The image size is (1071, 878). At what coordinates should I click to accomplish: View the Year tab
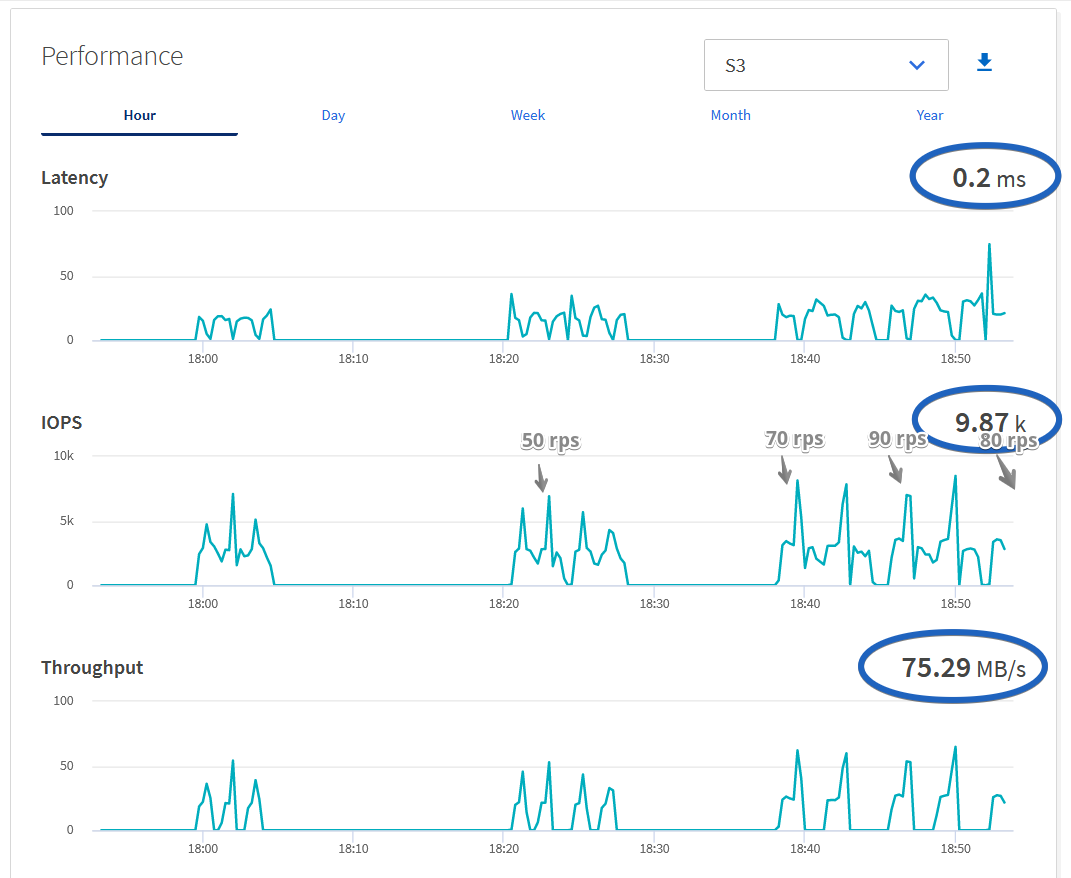pyautogui.click(x=930, y=115)
